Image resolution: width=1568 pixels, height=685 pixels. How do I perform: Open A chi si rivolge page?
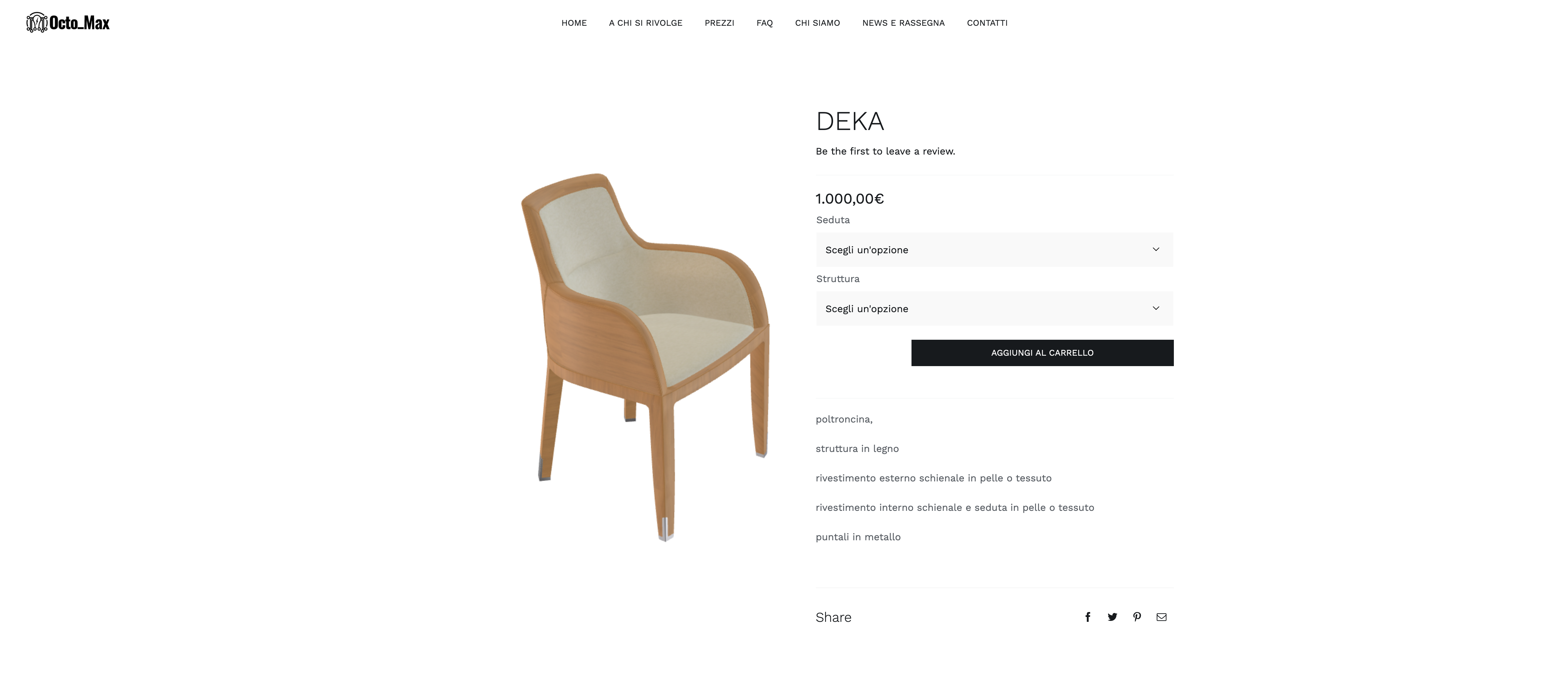point(646,23)
